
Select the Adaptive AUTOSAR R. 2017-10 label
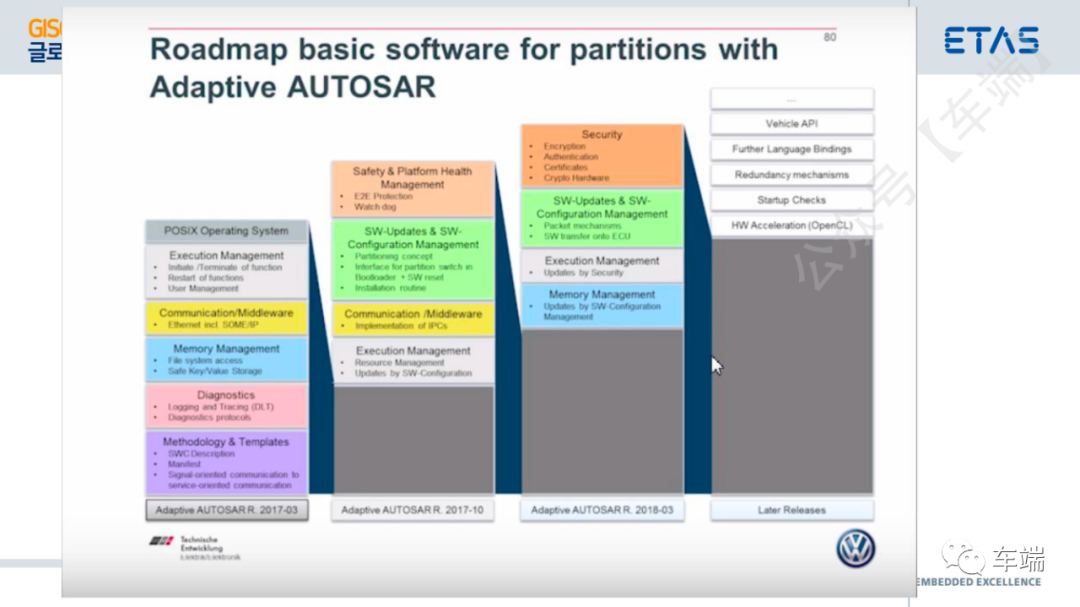(413, 511)
